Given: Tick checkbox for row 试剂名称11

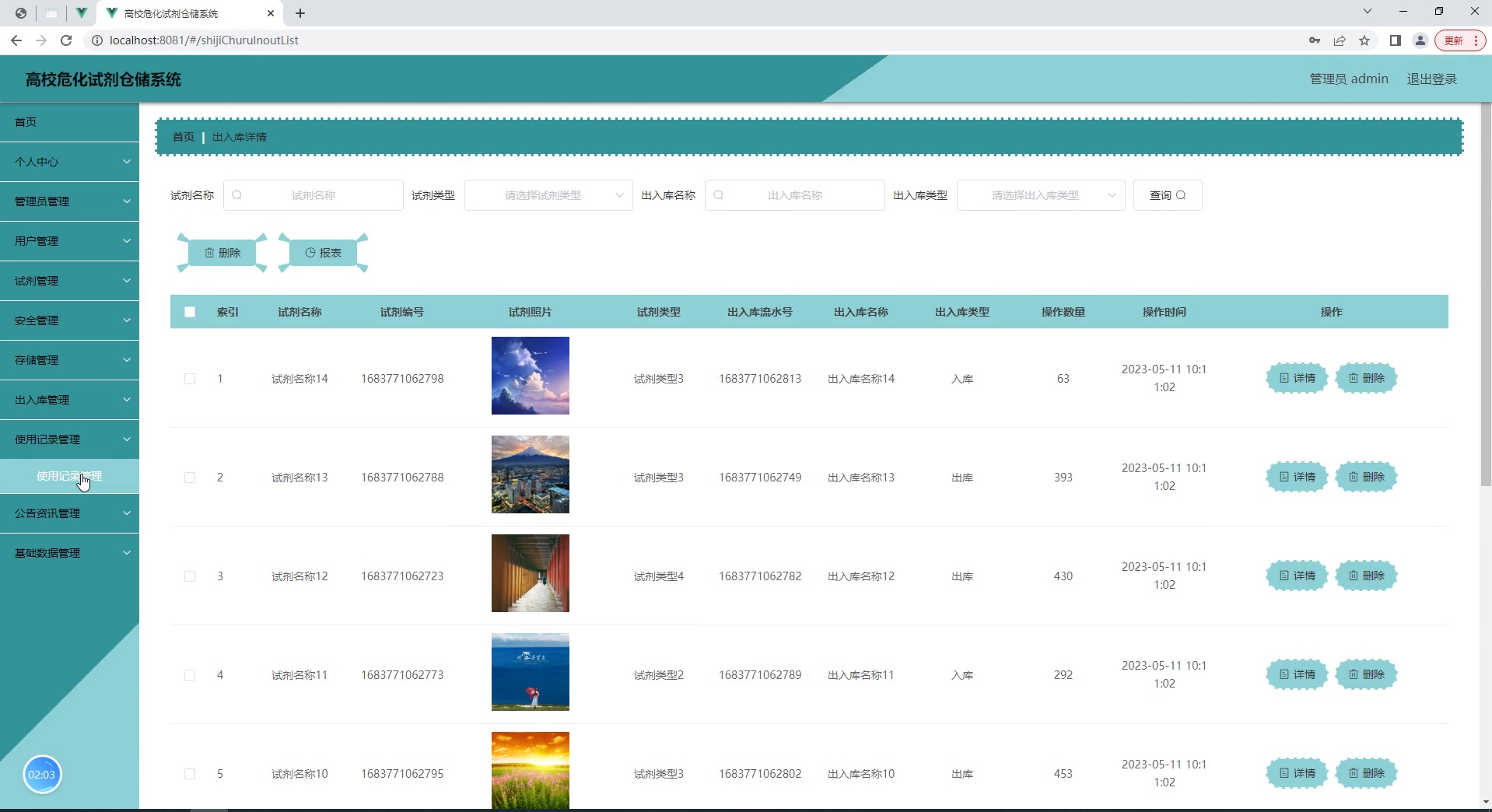Looking at the screenshot, I should (x=190, y=675).
